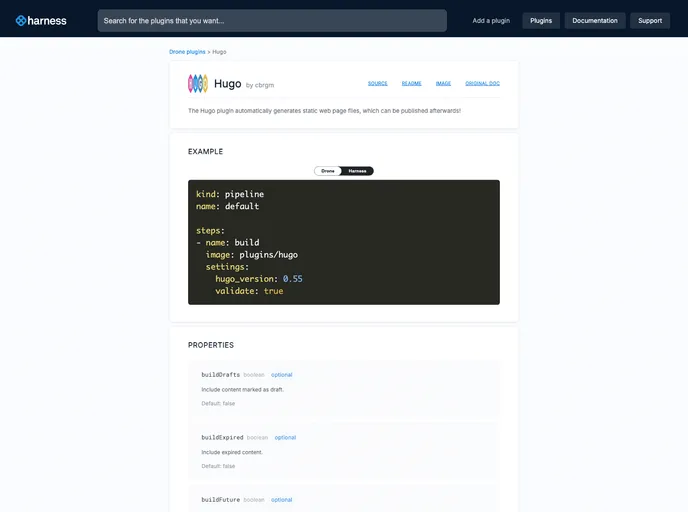Click the 'validate' key in code
The width and height of the screenshot is (688, 512).
coord(234,291)
